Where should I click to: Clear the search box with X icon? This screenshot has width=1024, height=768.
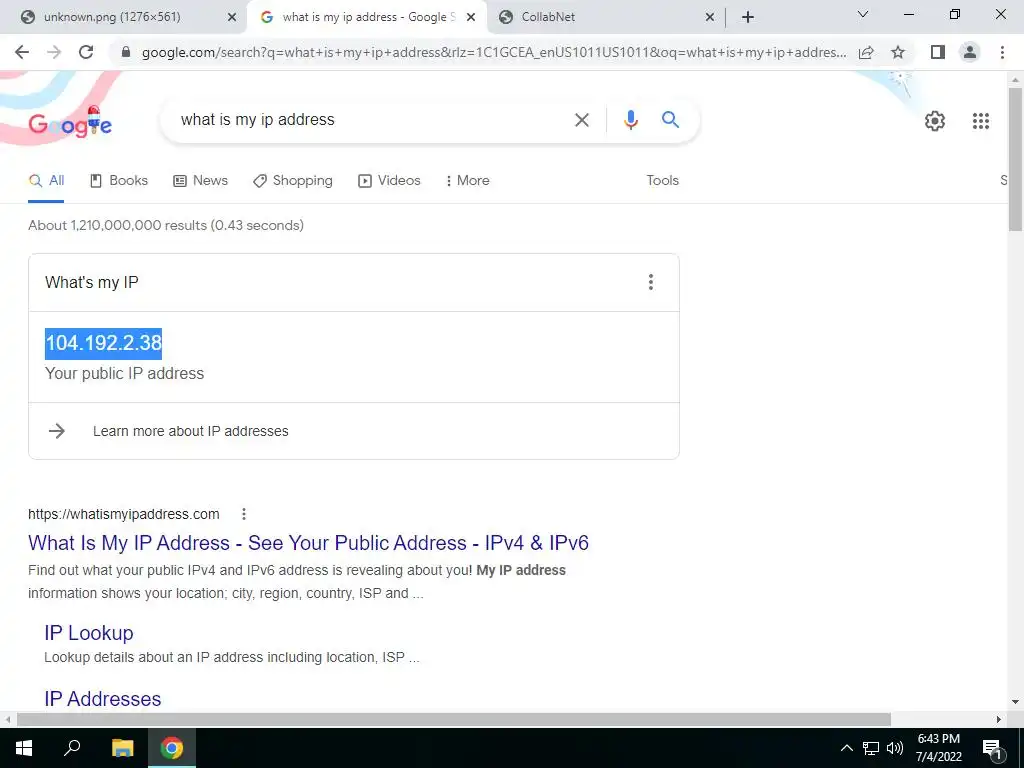[581, 120]
